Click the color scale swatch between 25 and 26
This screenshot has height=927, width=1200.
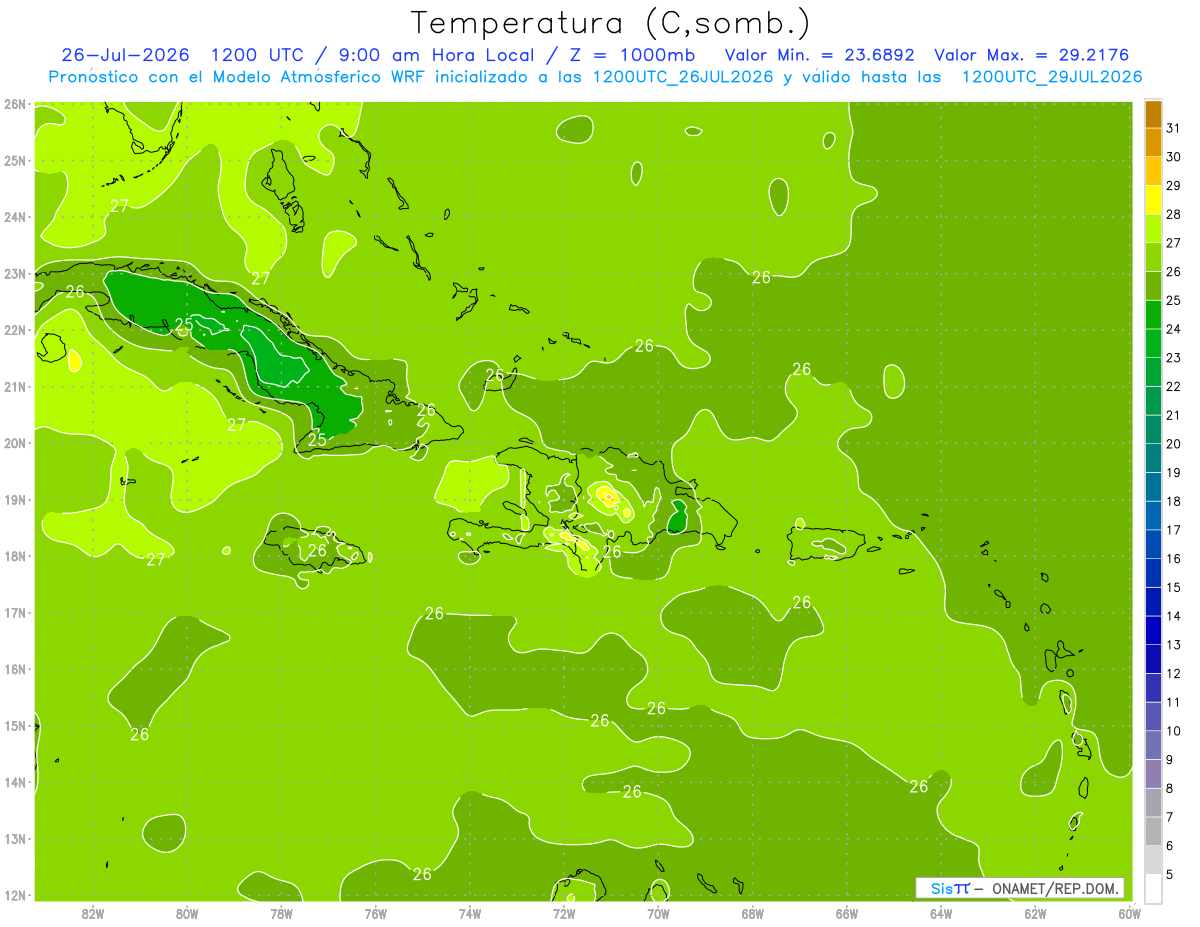[1153, 286]
